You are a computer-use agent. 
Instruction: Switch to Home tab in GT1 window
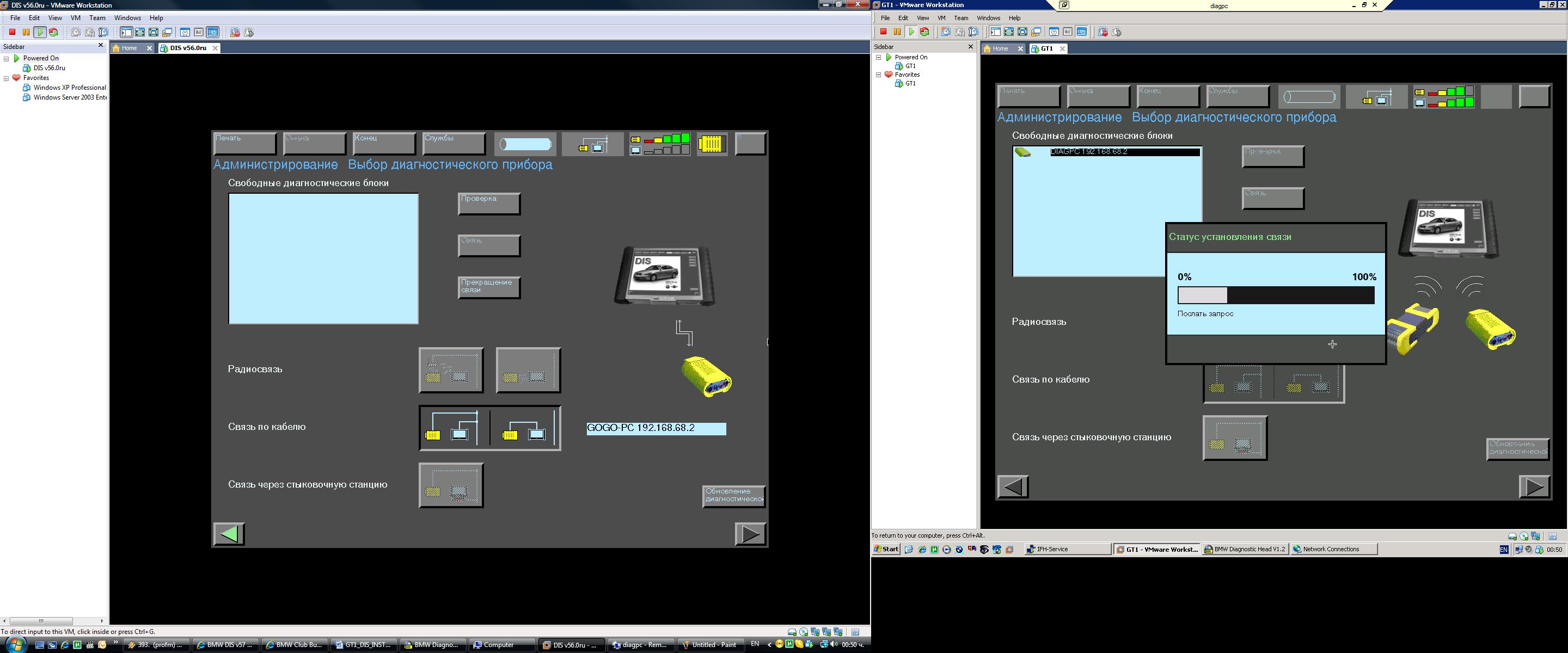(1003, 48)
